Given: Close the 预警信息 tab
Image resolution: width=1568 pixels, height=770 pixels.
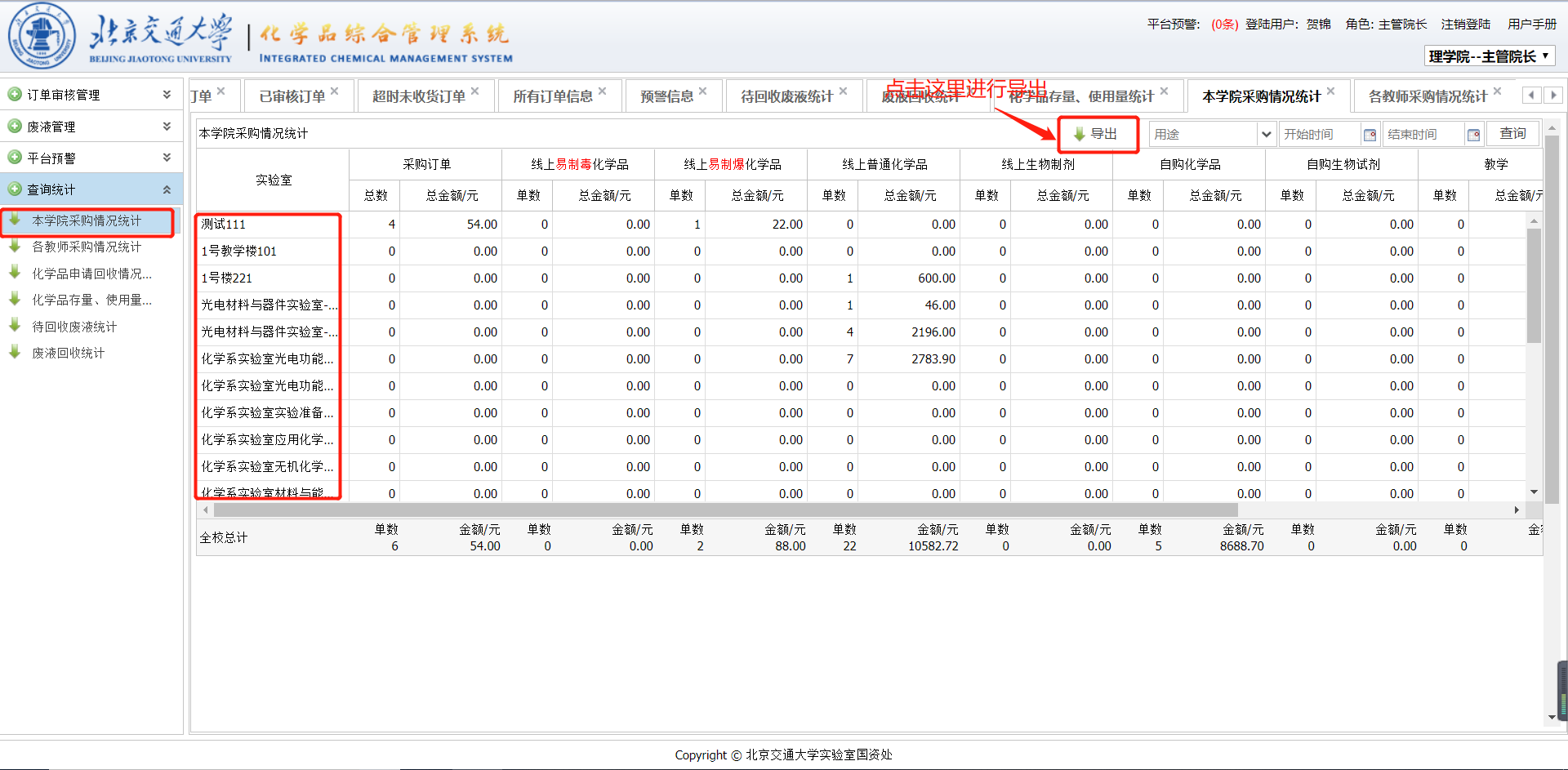Looking at the screenshot, I should coord(703,91).
